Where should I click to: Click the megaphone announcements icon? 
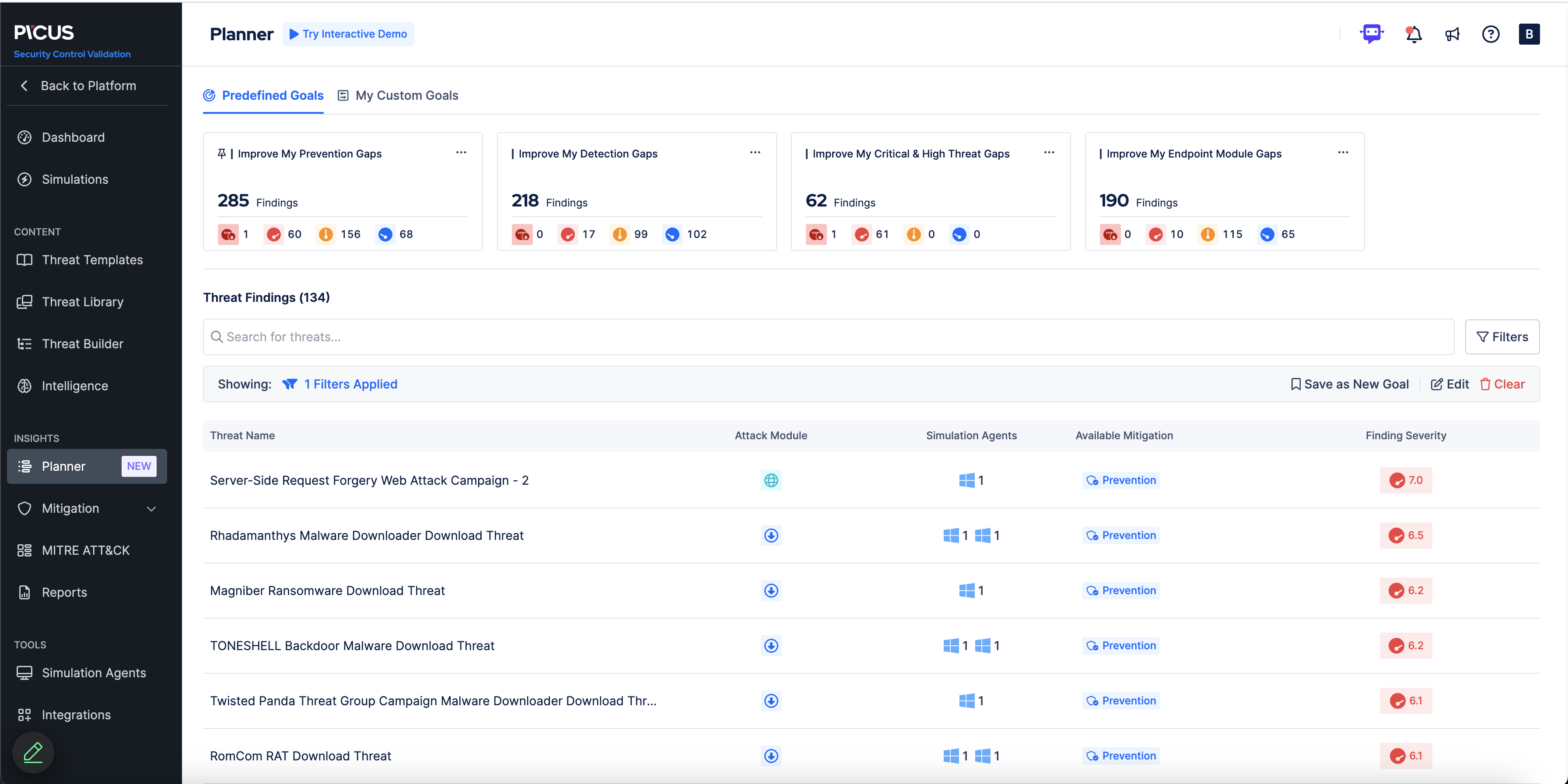point(1452,35)
